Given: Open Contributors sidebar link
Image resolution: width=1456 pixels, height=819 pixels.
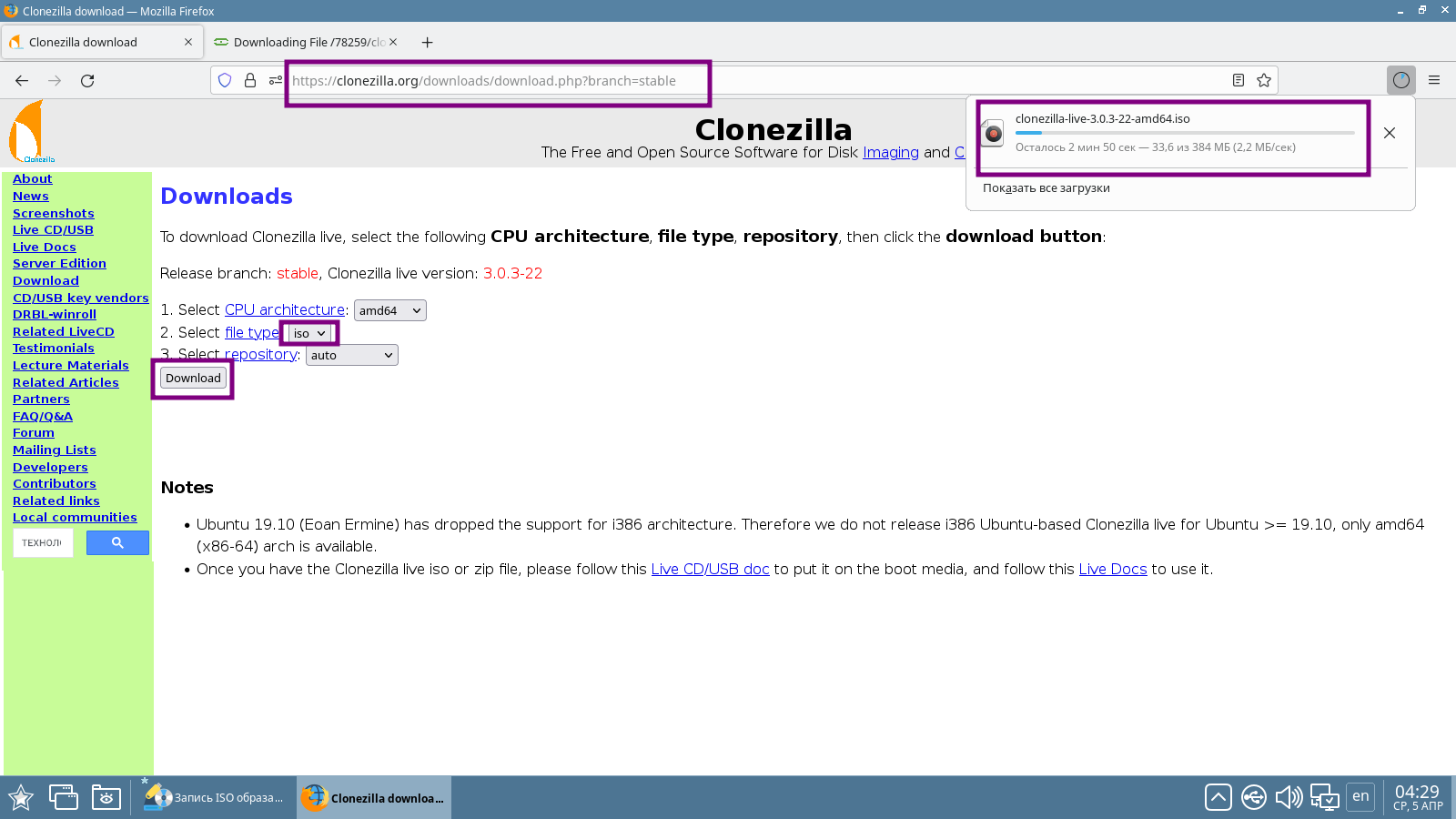Looking at the screenshot, I should 55,484.
